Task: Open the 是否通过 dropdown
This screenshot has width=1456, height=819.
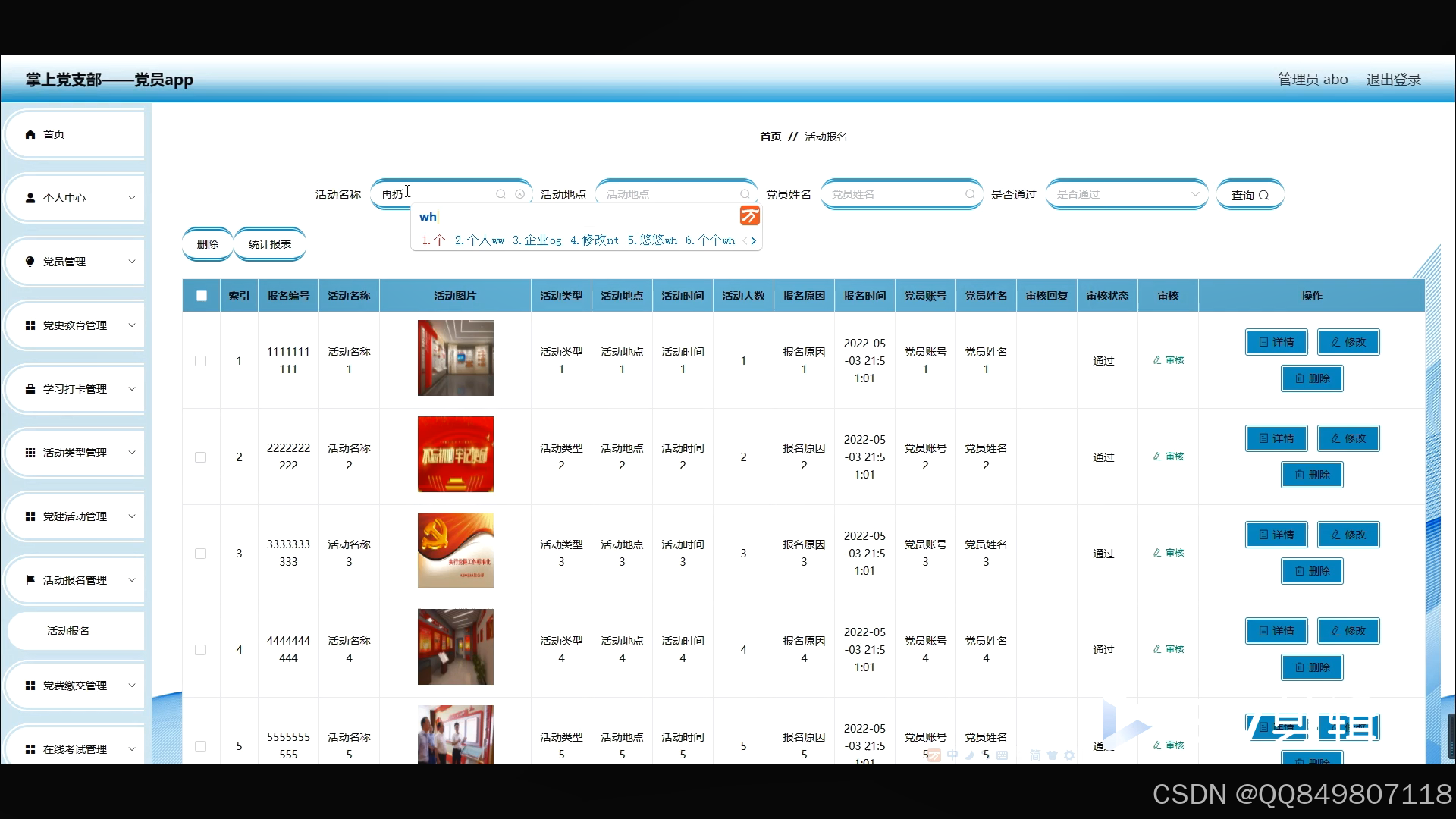Action: coord(1125,194)
